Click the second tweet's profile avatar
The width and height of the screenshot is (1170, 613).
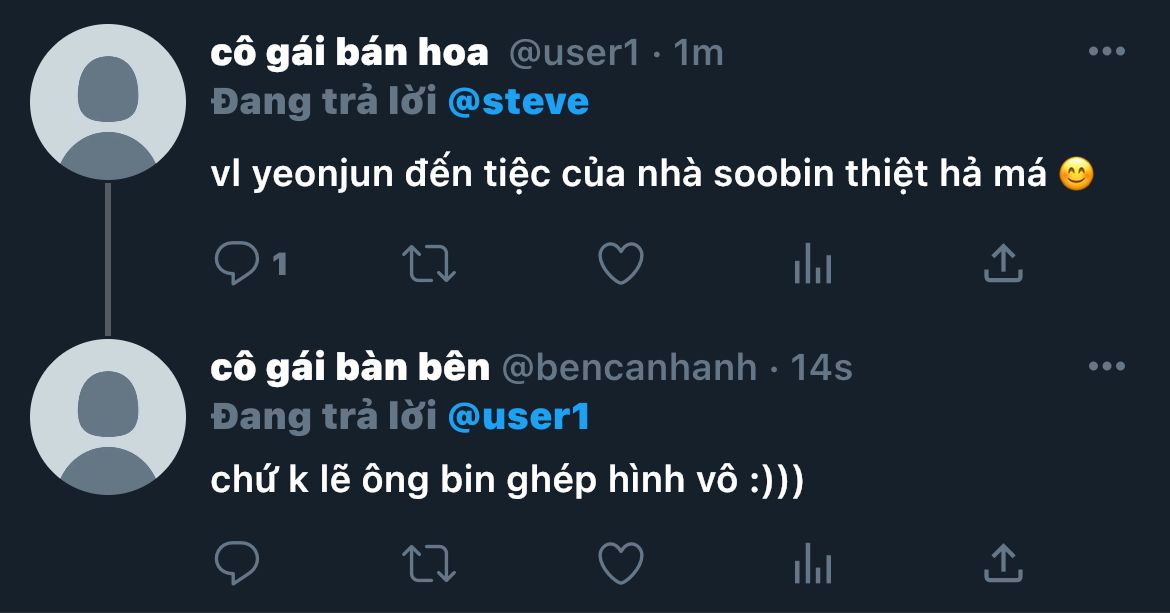[108, 417]
